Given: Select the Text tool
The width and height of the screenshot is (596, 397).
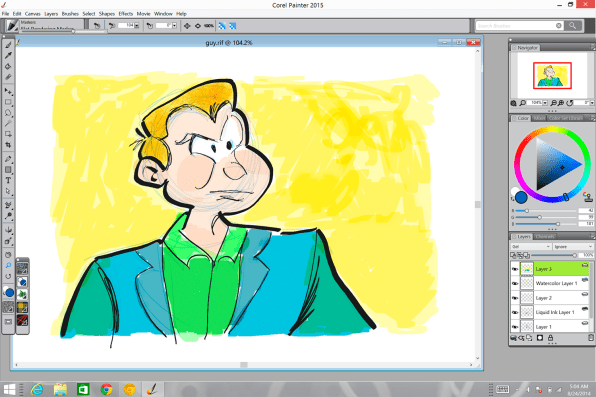Looking at the screenshot, I should (x=8, y=181).
